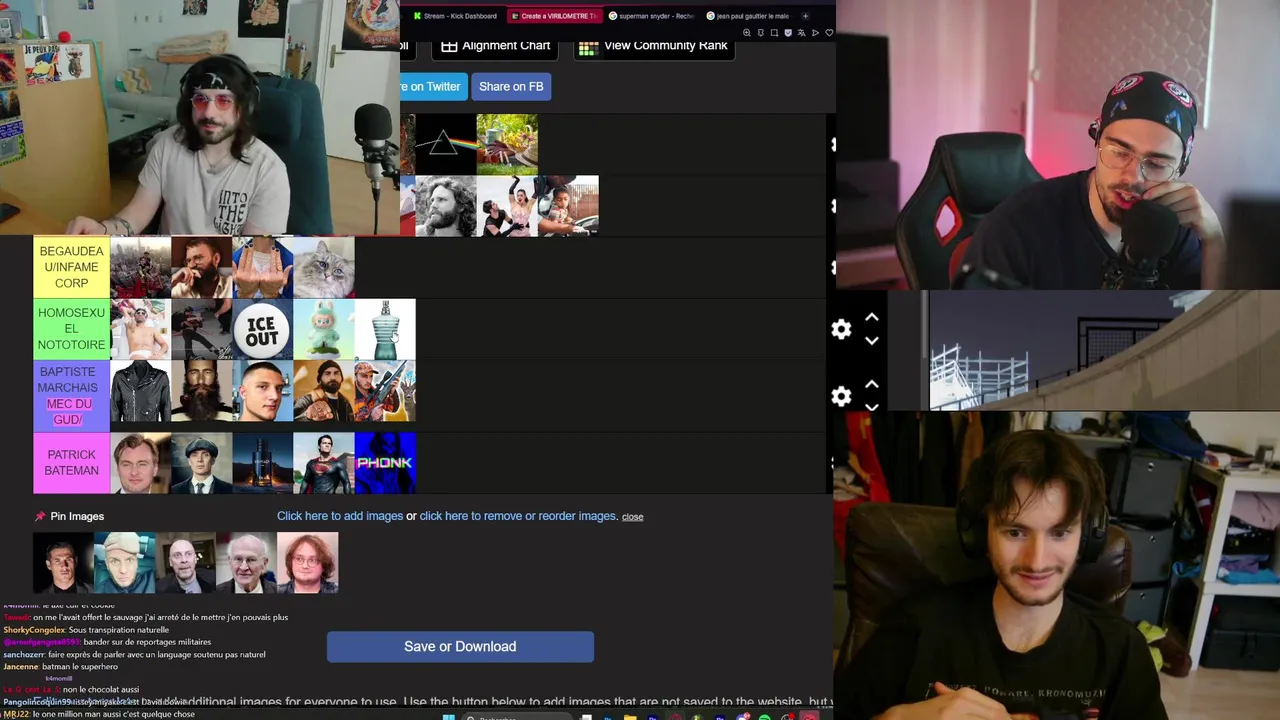Select the elderly white-haired man in image pool

pos(247,563)
